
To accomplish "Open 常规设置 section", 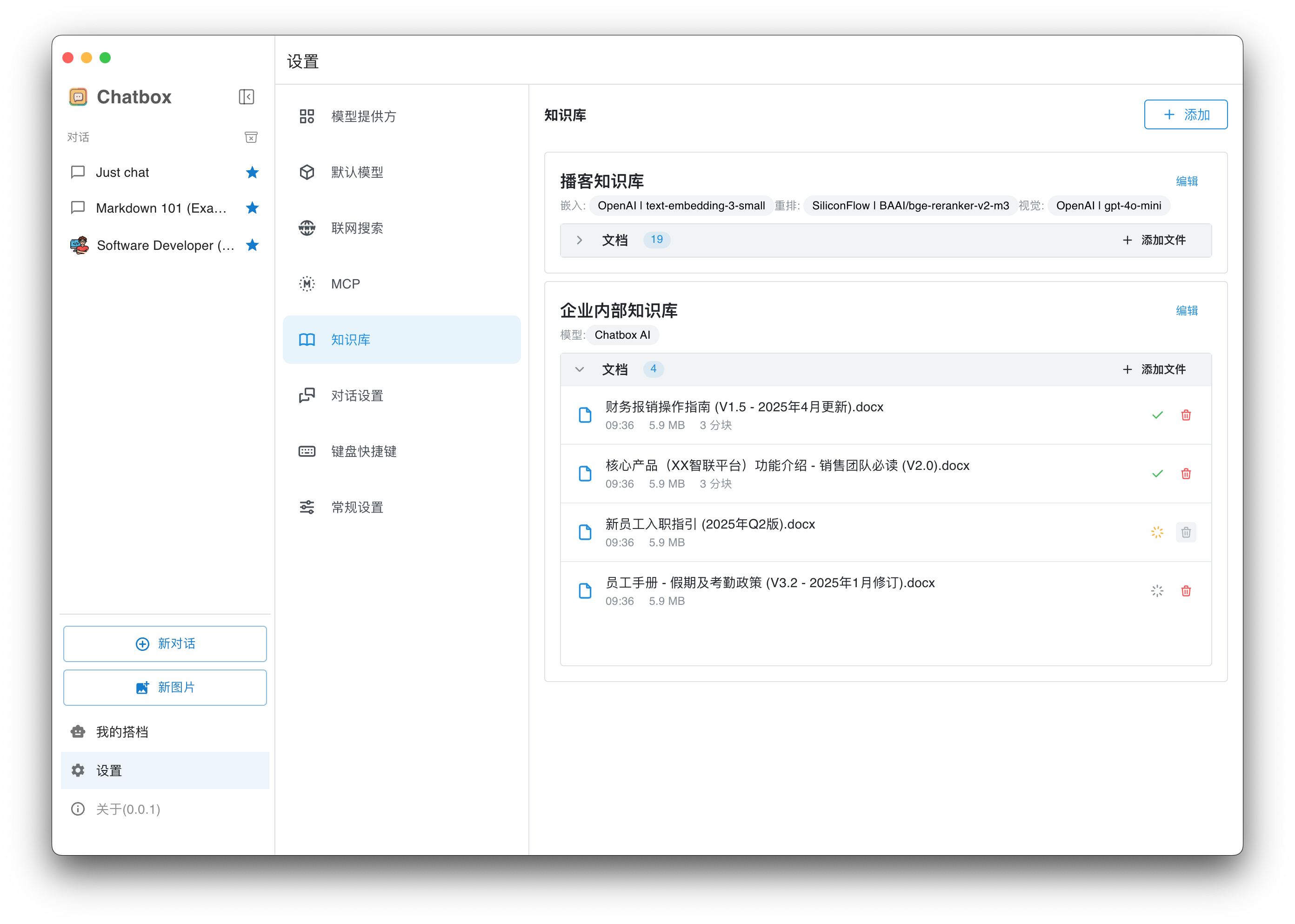I will pos(401,507).
